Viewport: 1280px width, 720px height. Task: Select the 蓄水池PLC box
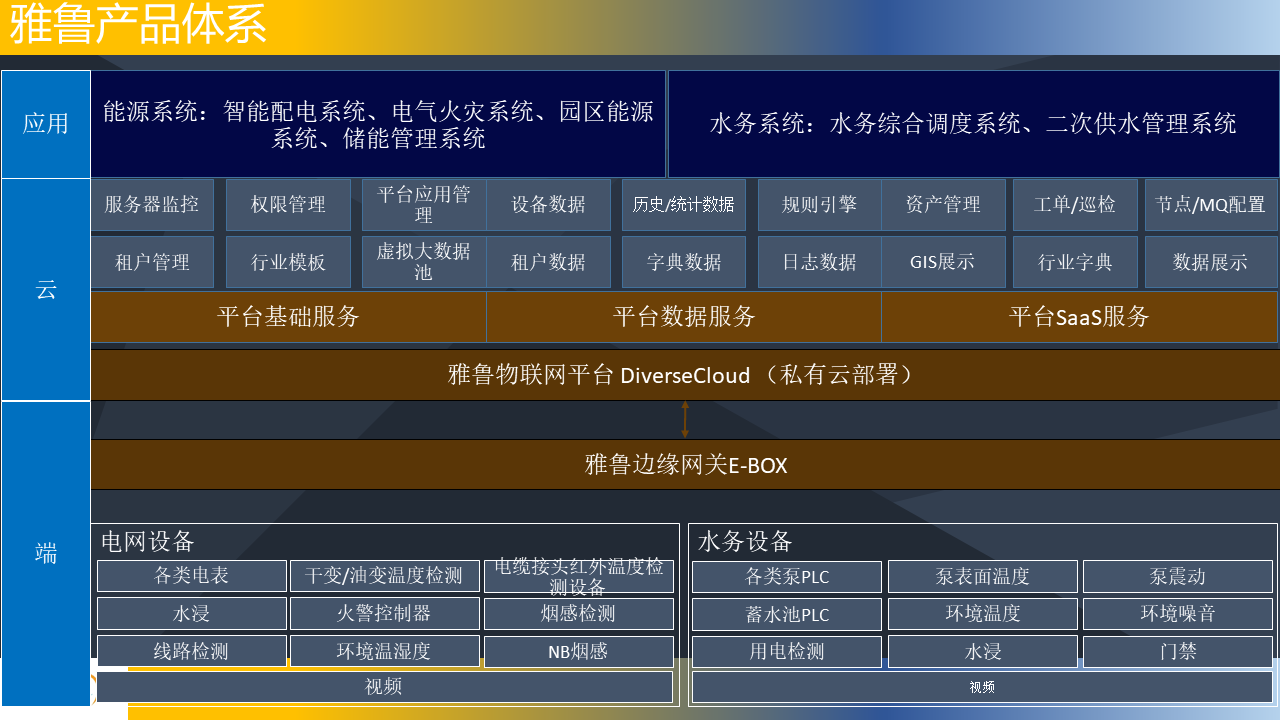(787, 614)
